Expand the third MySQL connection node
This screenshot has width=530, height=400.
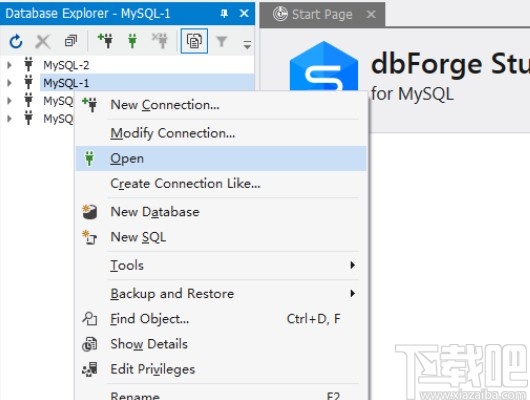pyautogui.click(x=9, y=101)
